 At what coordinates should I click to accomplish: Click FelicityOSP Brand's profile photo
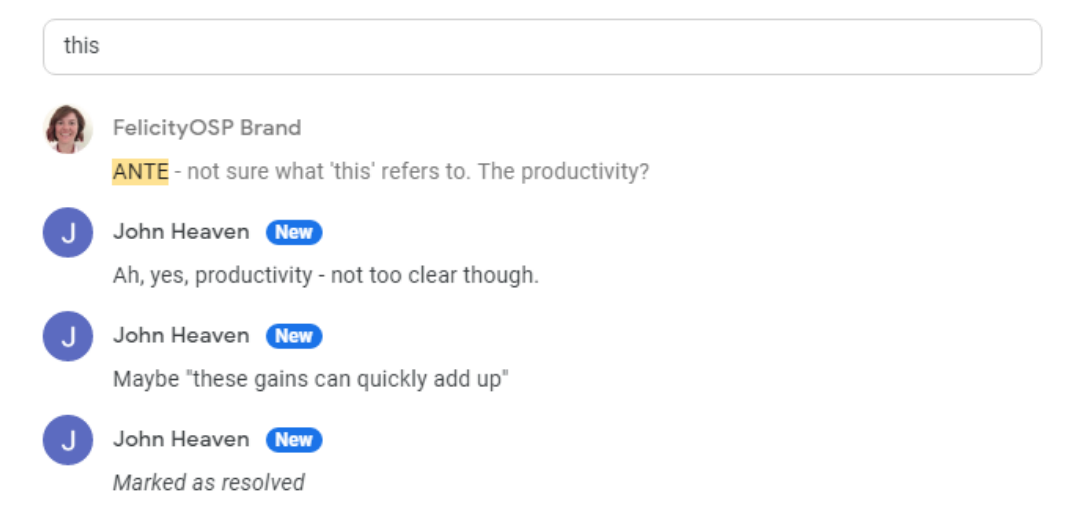coord(68,129)
